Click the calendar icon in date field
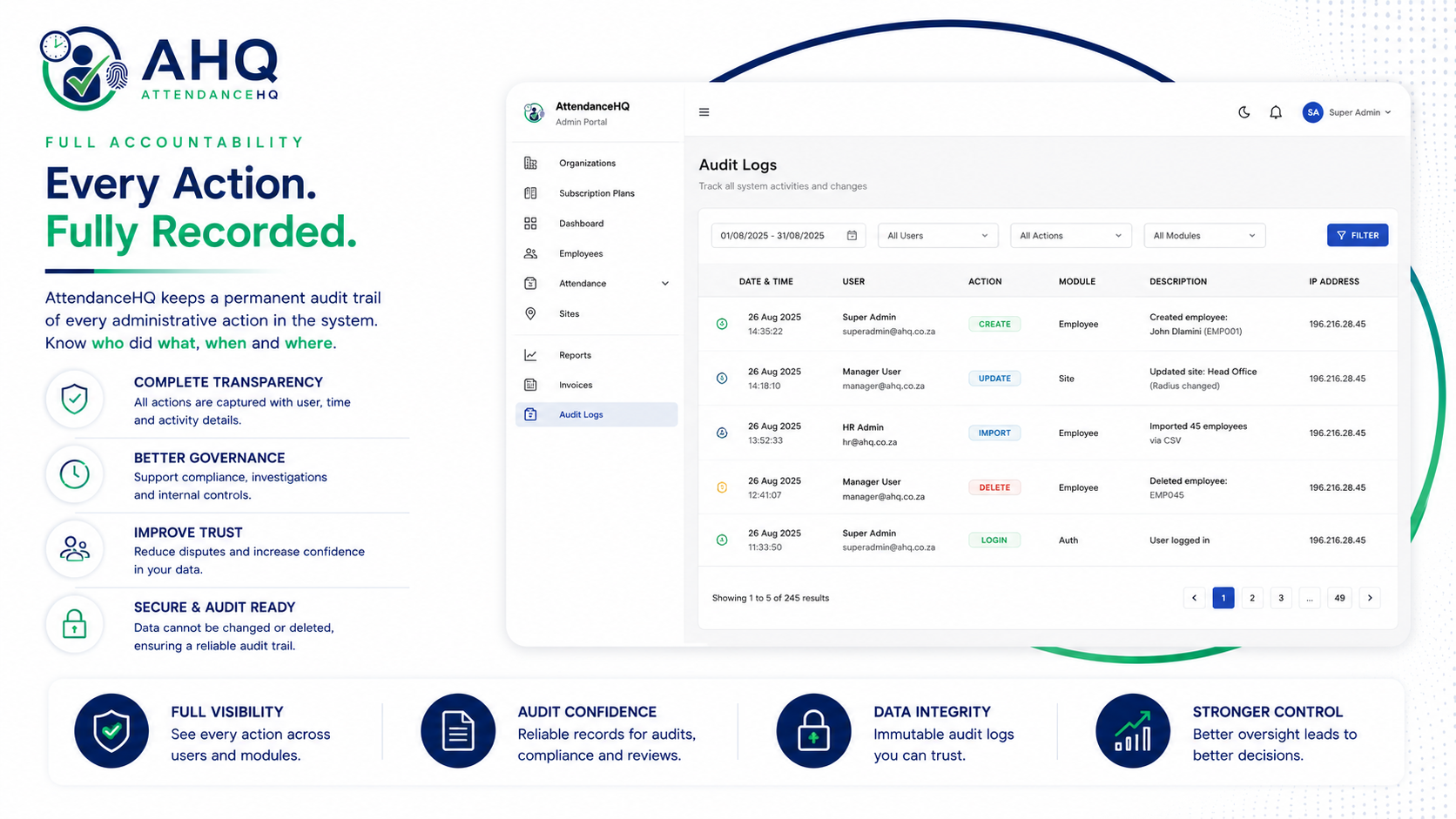The width and height of the screenshot is (1456, 819). (x=852, y=236)
